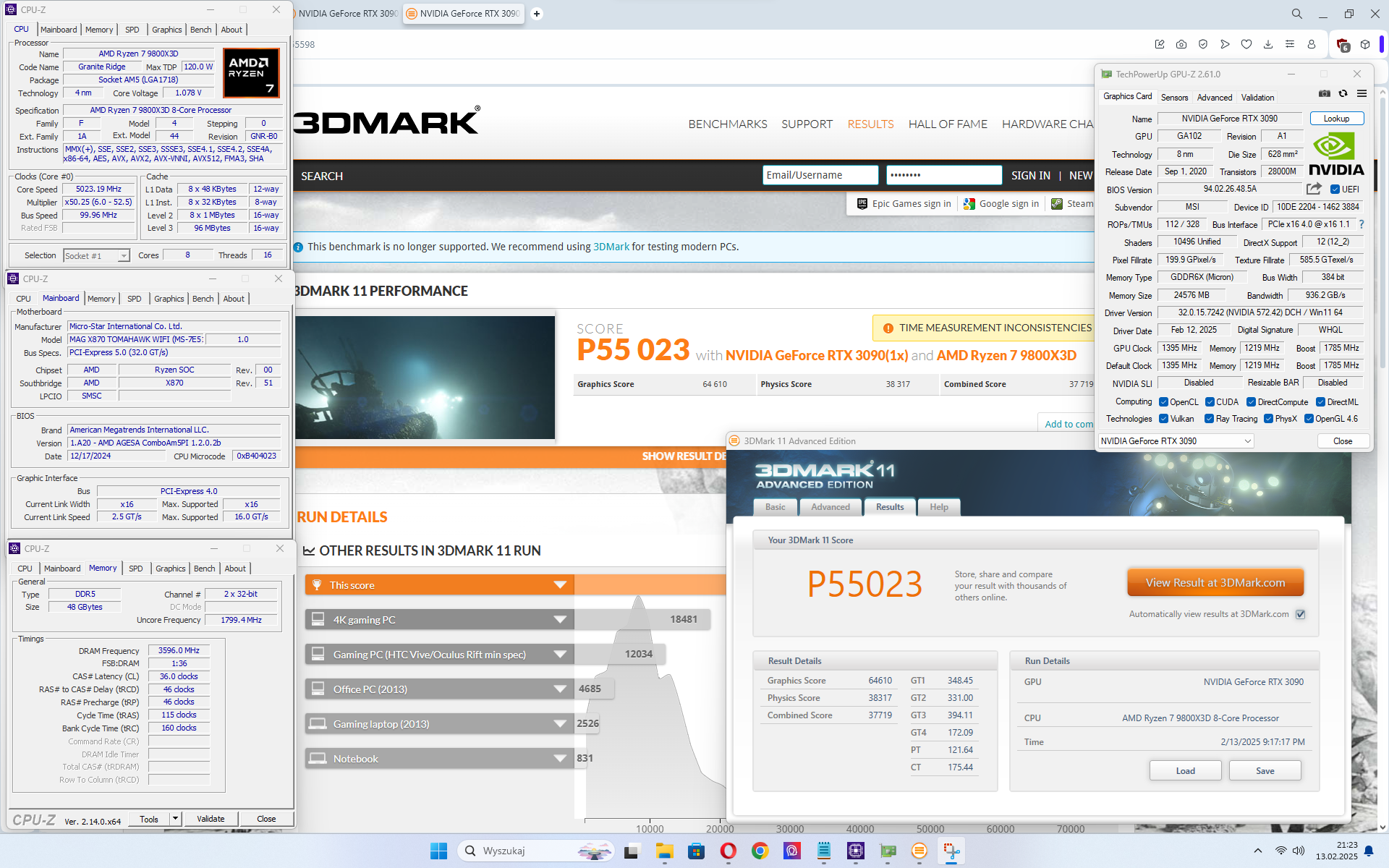Click View Result at 3DMark.com button
Screen dimensions: 1389x868
(1215, 583)
